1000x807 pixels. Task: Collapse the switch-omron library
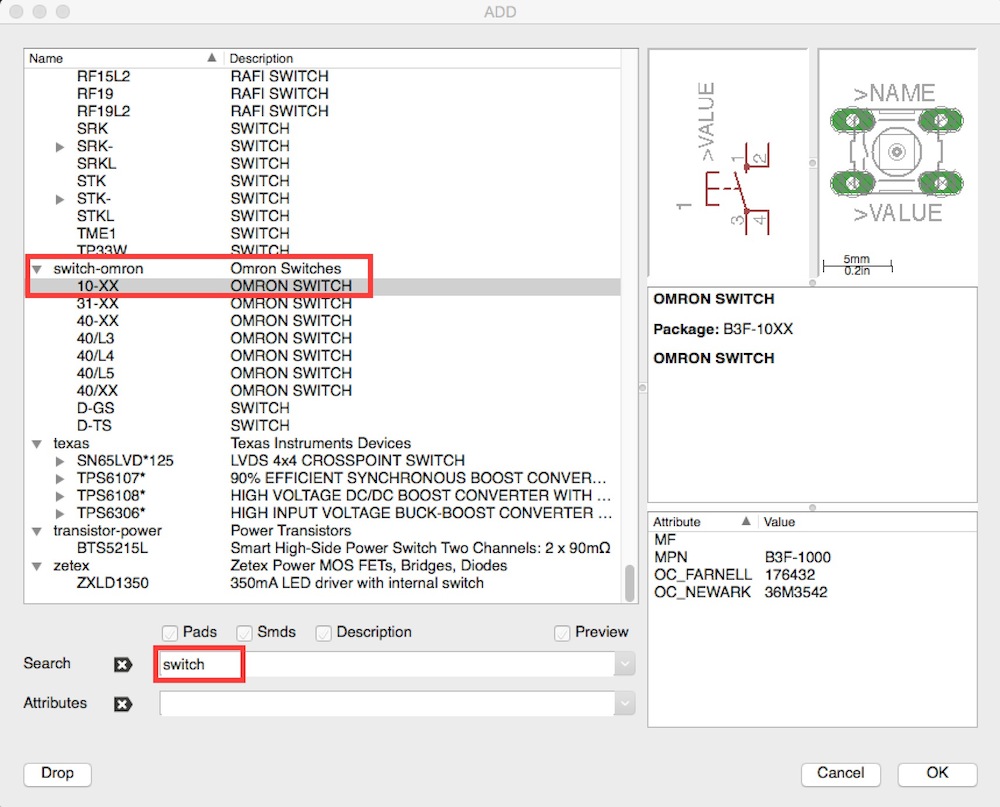[x=37, y=269]
